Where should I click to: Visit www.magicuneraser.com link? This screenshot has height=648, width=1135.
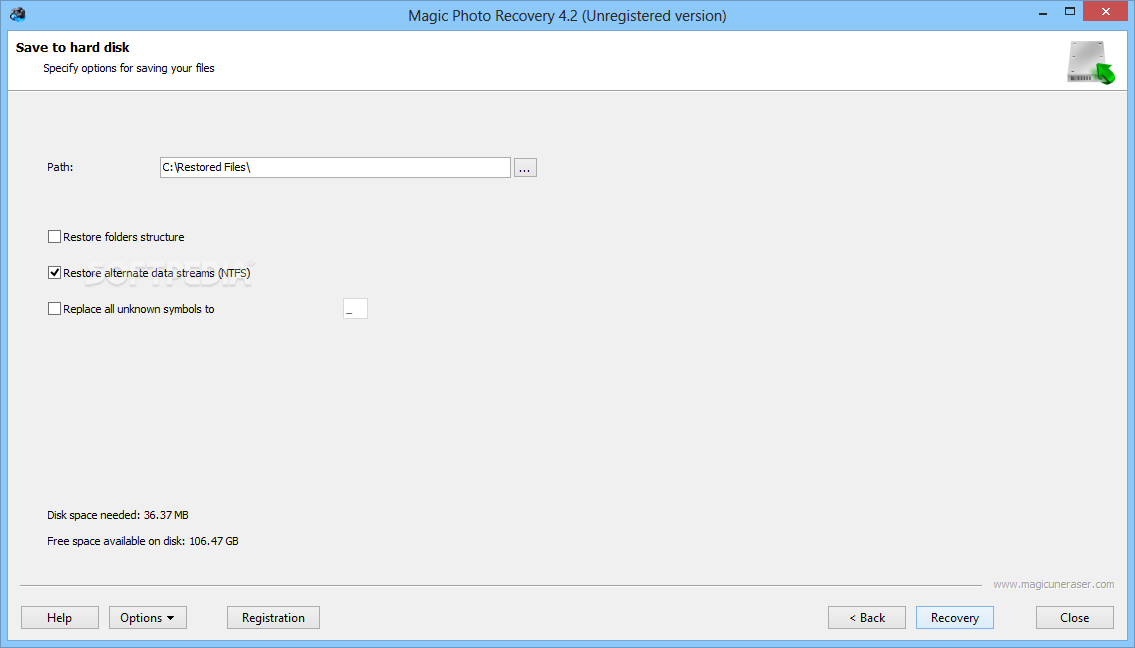(x=1053, y=584)
